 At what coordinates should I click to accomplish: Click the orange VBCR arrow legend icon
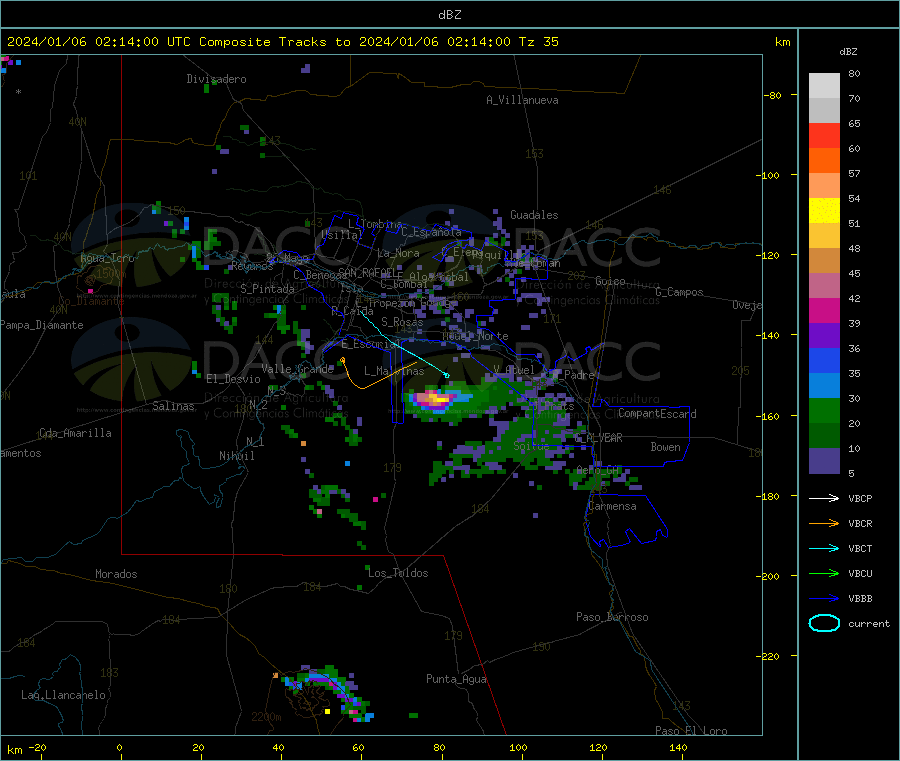[824, 523]
